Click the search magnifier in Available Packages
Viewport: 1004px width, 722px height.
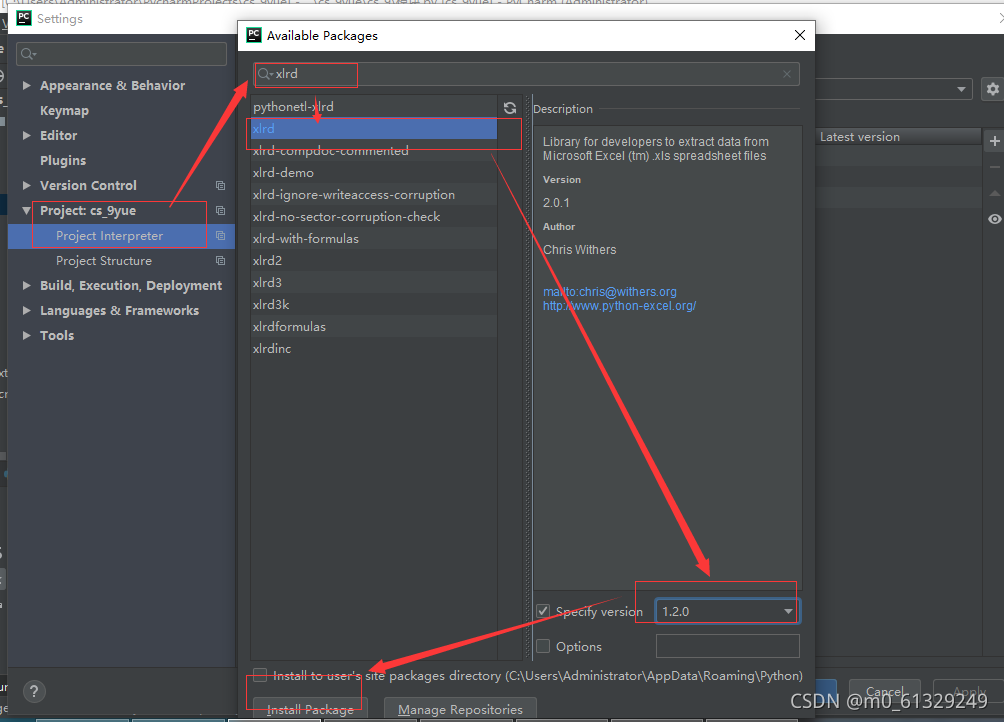[x=264, y=74]
